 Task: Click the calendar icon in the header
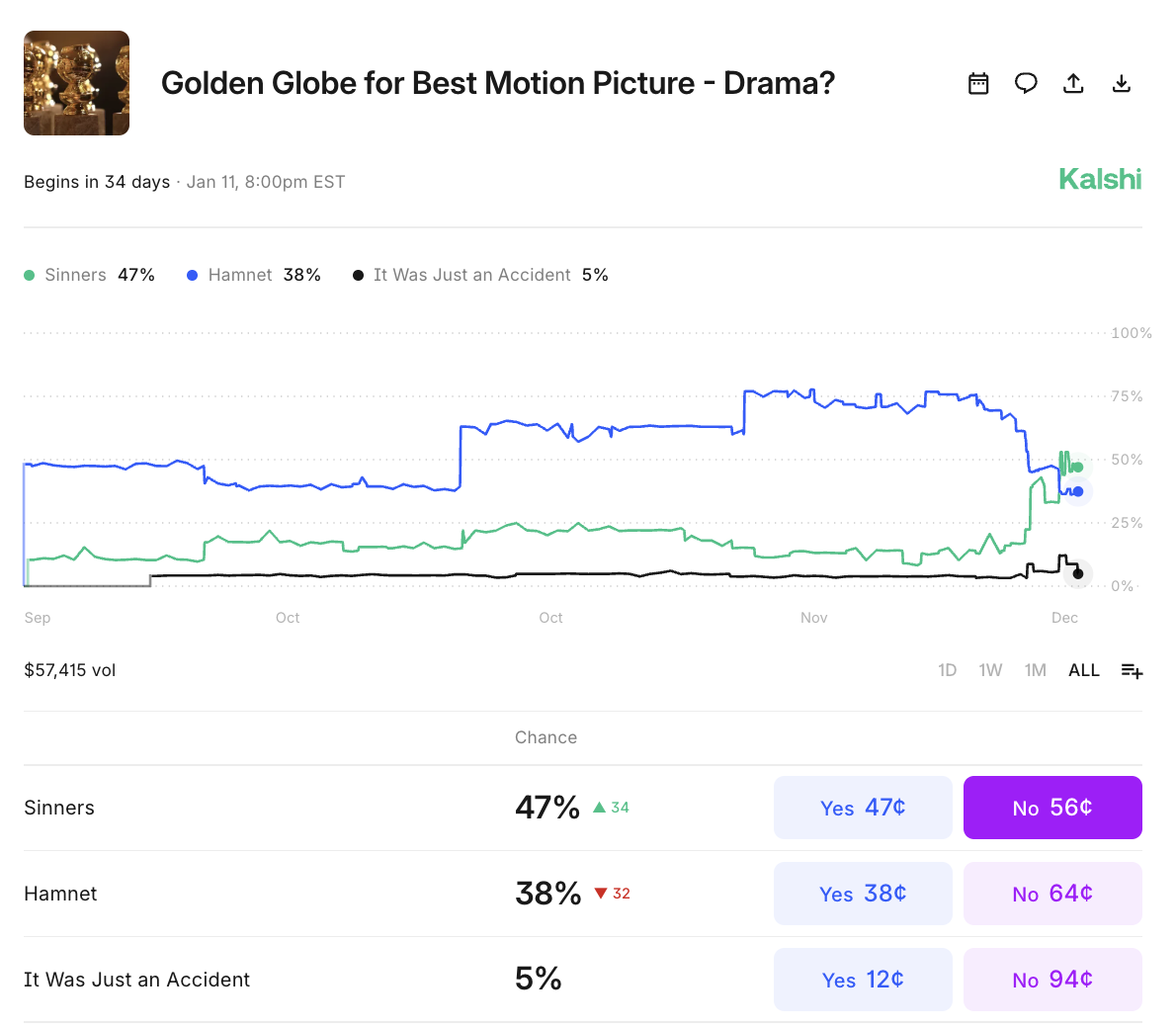pyautogui.click(x=978, y=84)
